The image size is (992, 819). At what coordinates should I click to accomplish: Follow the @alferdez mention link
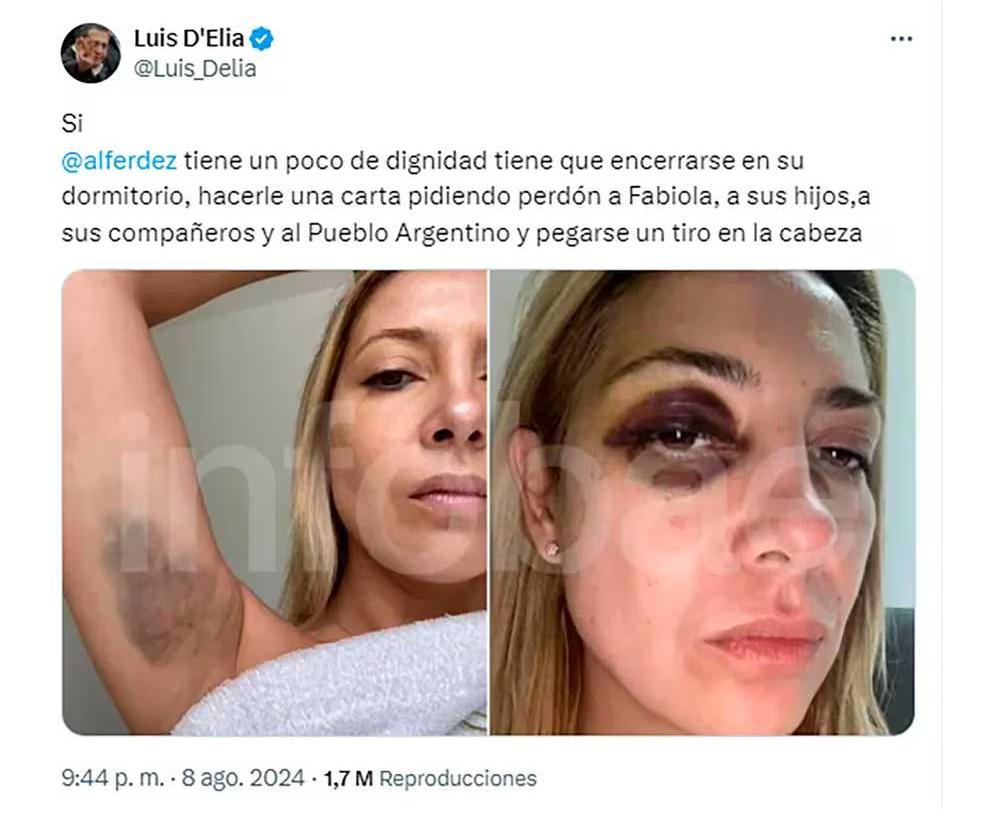[119, 161]
